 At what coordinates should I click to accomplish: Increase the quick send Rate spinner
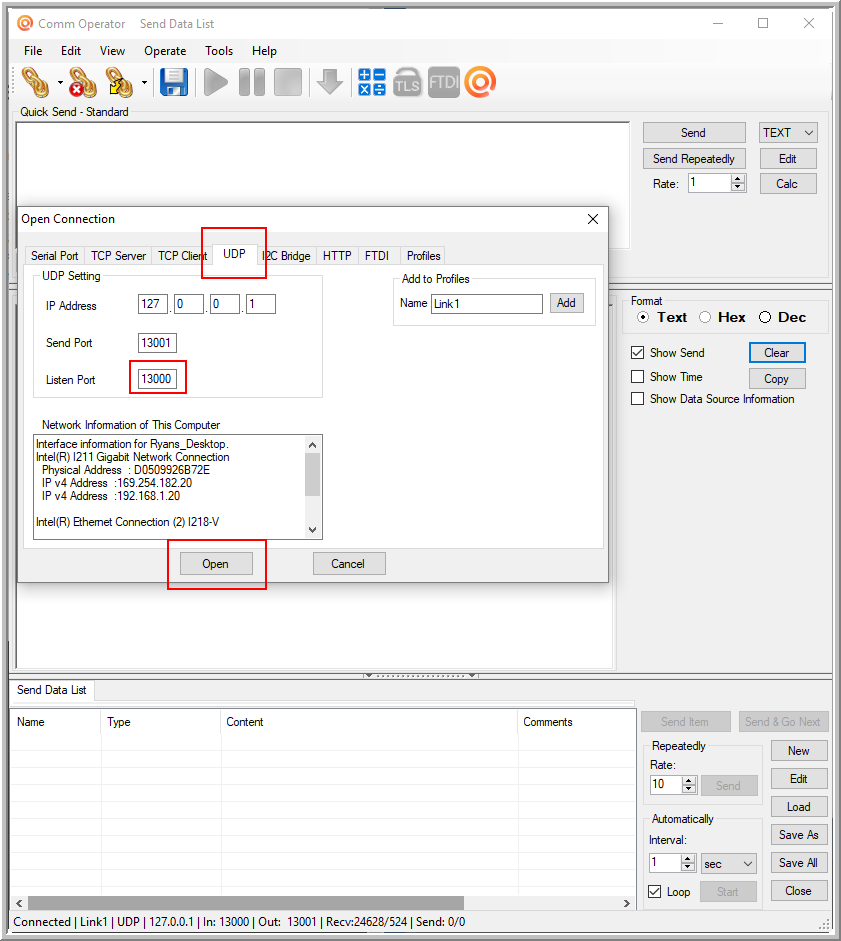(x=738, y=179)
